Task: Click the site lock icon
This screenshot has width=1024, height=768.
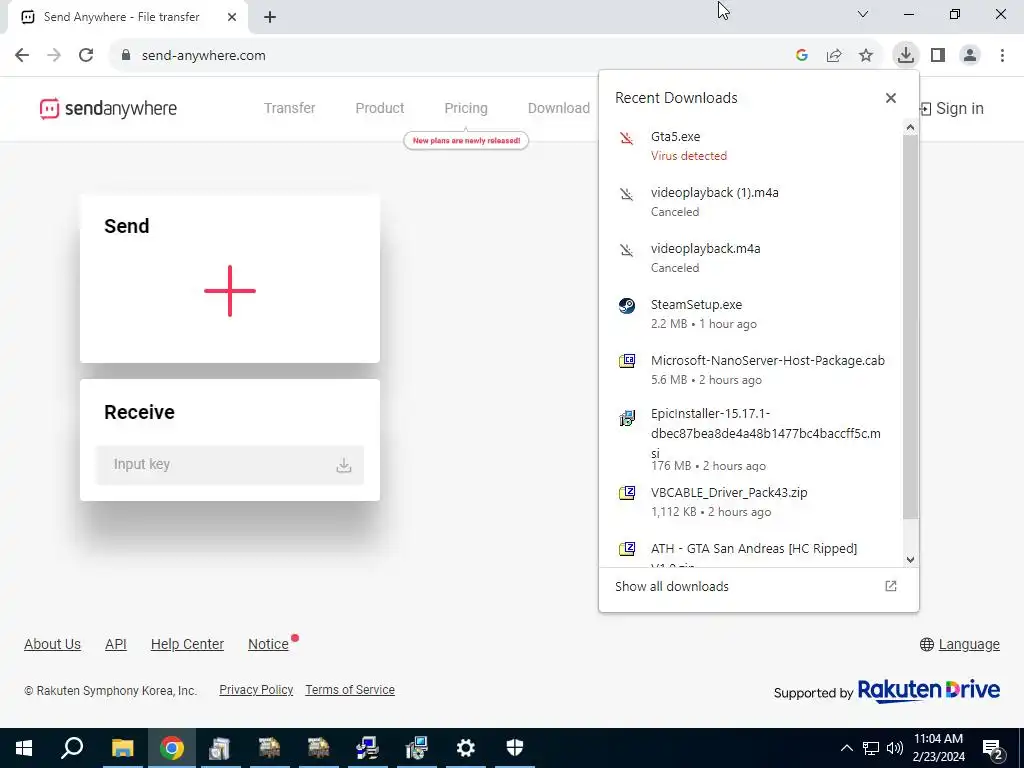Action: (x=126, y=56)
